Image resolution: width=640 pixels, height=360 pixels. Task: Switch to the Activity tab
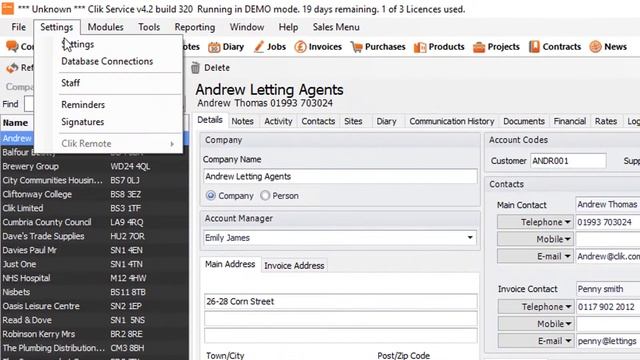coord(278,121)
